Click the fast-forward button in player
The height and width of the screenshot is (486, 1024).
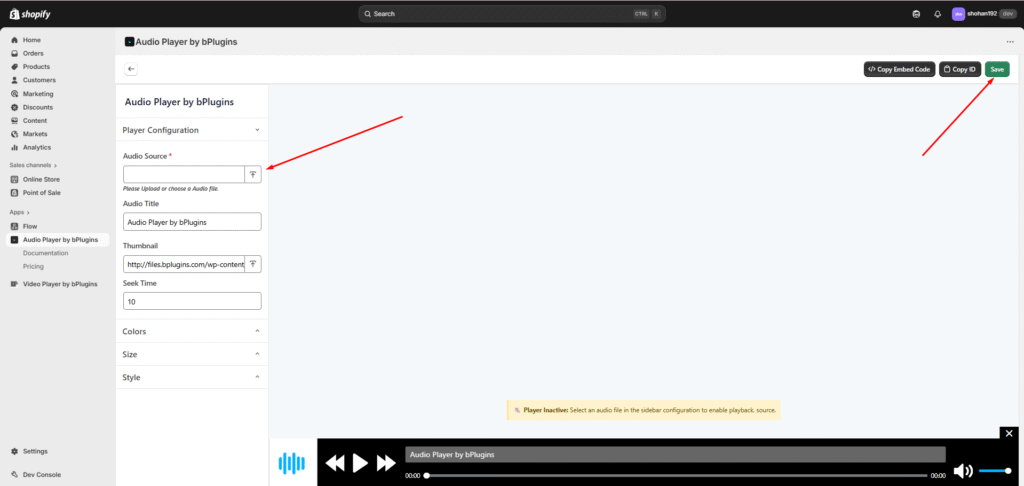point(386,463)
